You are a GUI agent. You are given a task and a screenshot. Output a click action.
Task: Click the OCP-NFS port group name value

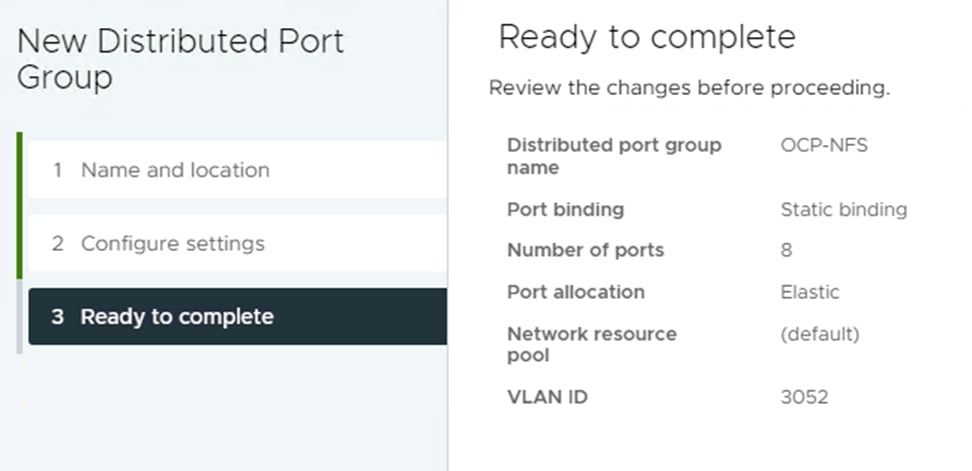pos(824,146)
